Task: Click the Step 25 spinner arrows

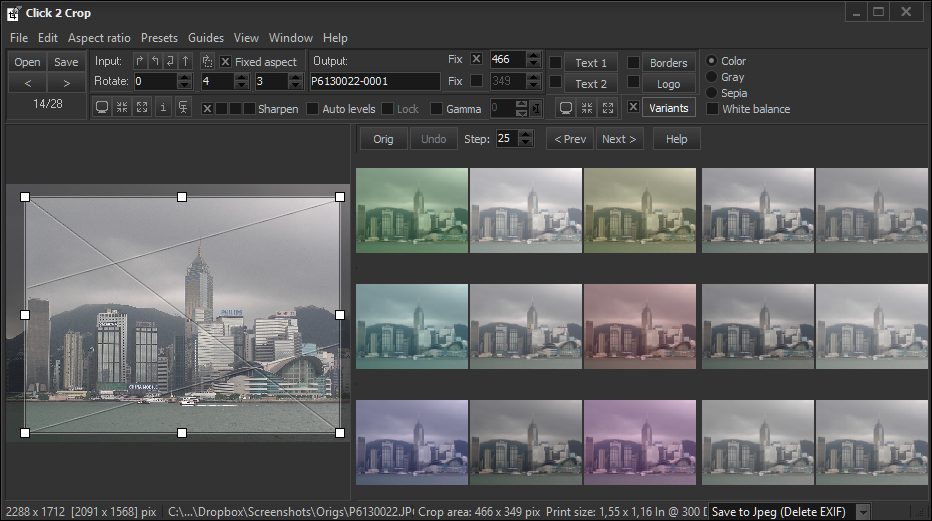Action: coord(525,138)
